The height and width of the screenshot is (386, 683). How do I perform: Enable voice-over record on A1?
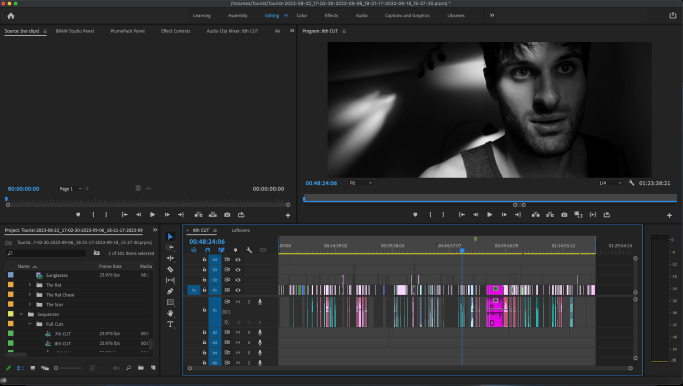pos(260,302)
